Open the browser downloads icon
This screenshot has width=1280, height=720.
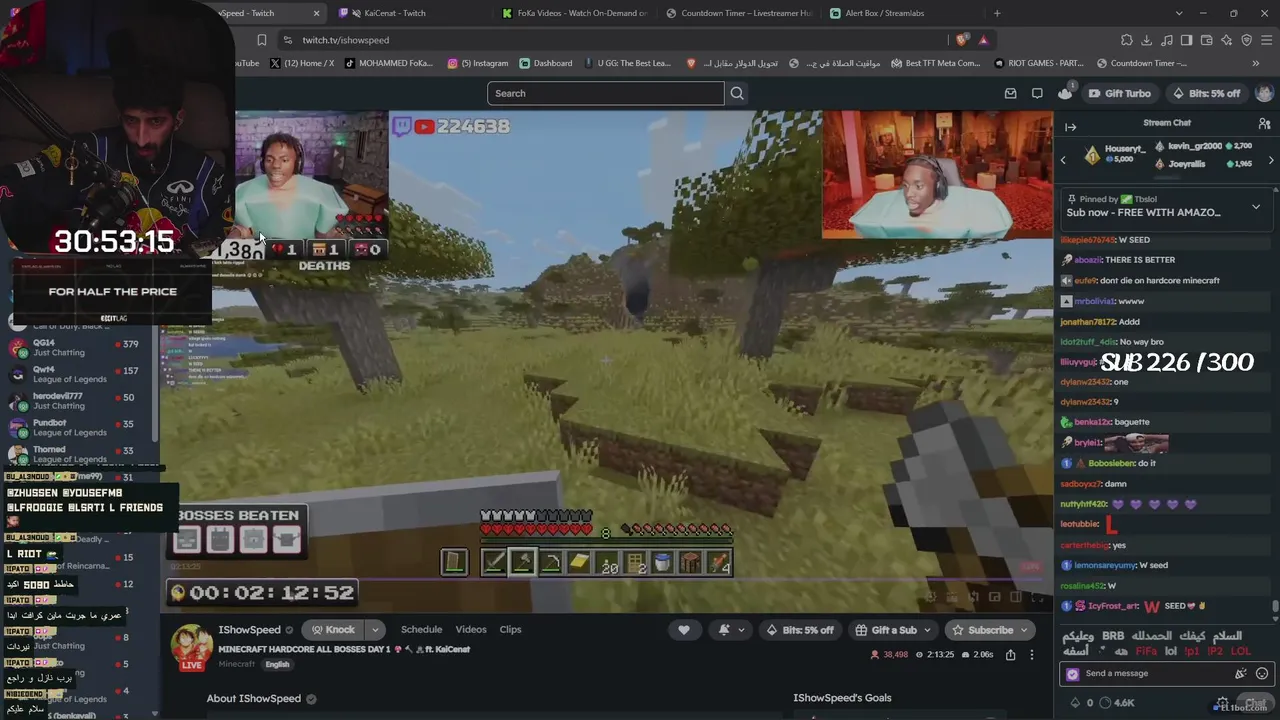point(1147,40)
